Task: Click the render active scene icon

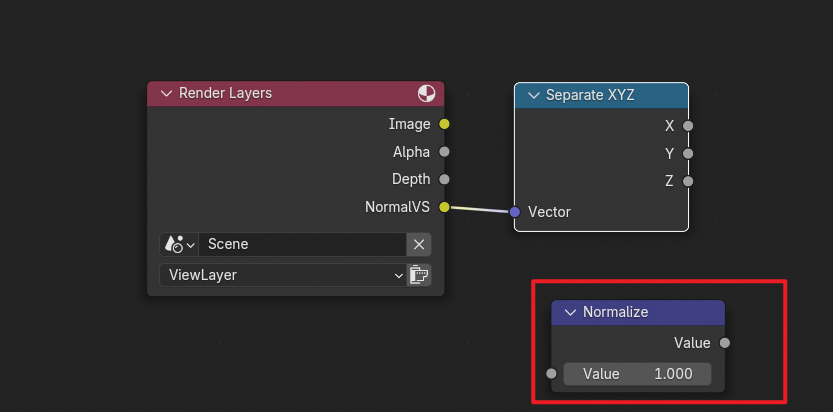Action: tap(419, 274)
